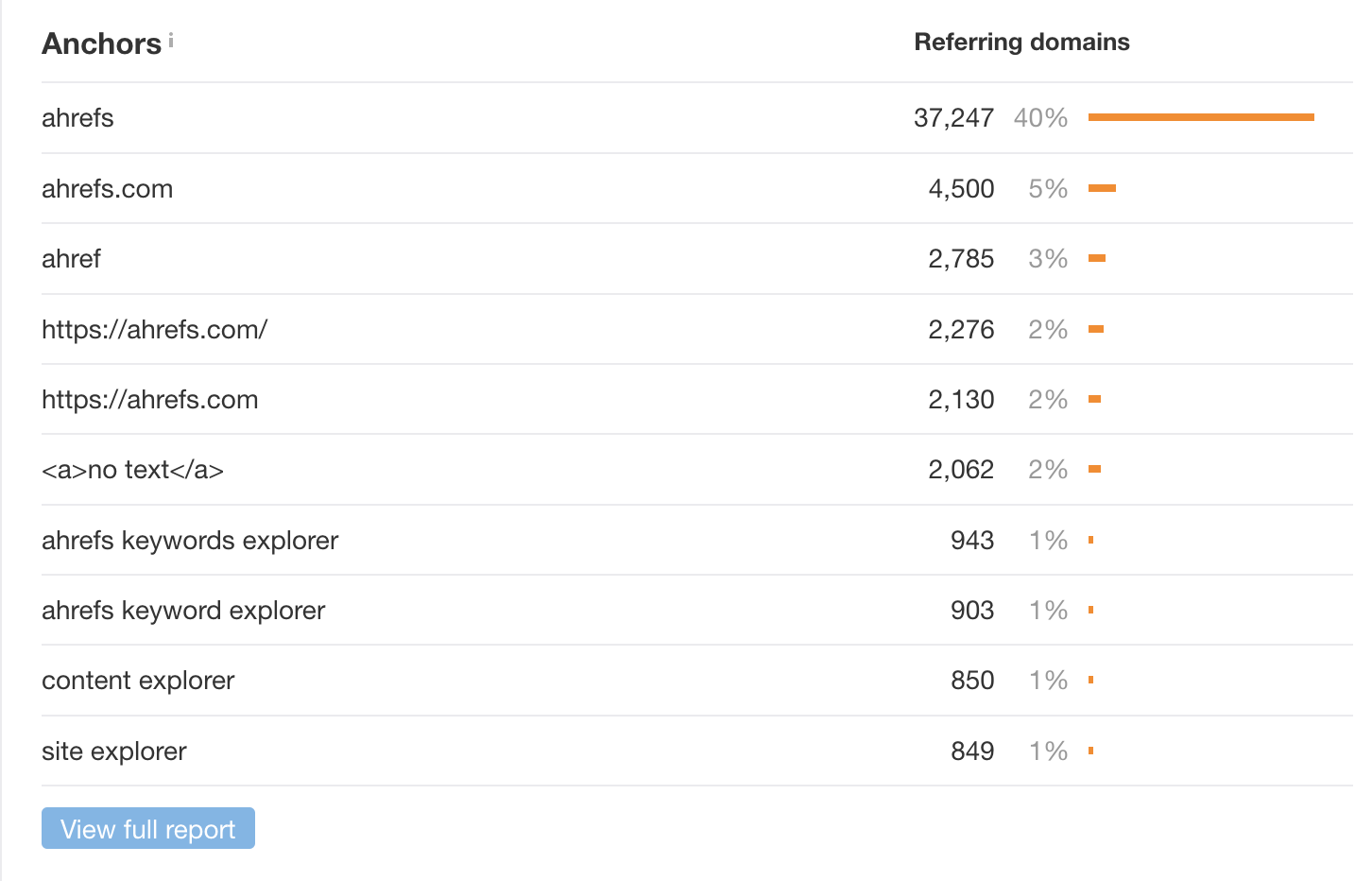This screenshot has height=881, width=1372.
Task: Select the https://ahrefs.com anchor entry
Action: point(149,399)
